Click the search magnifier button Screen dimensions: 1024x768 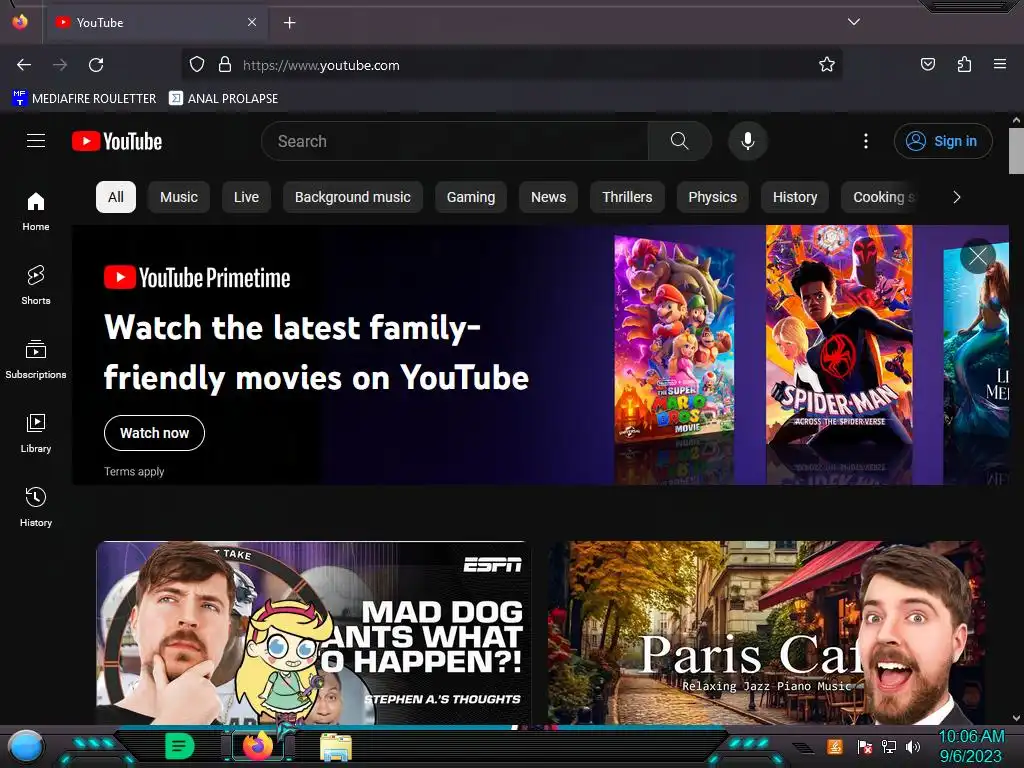point(679,141)
